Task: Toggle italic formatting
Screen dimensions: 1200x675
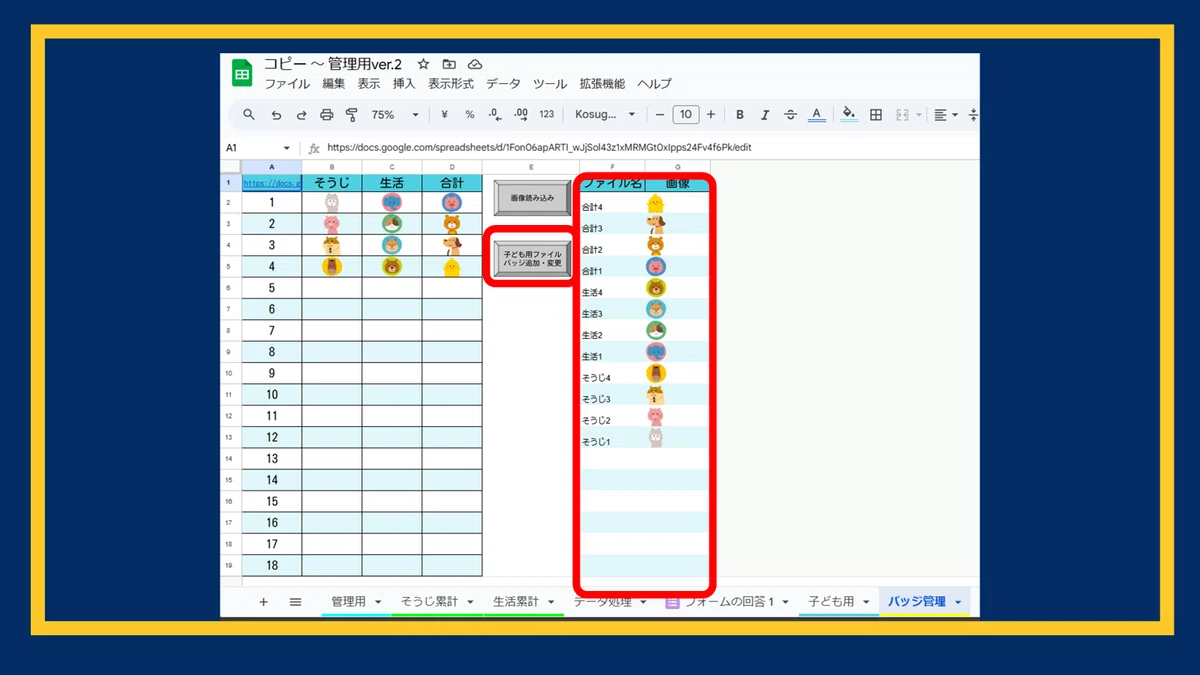Action: (x=765, y=115)
